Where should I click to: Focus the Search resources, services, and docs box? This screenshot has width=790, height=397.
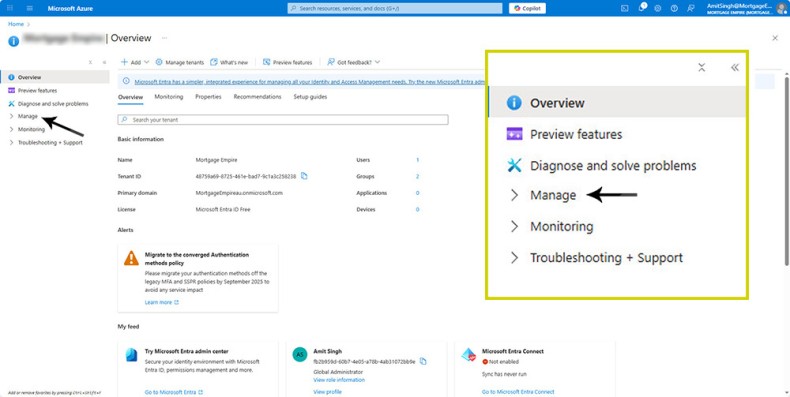pos(394,8)
